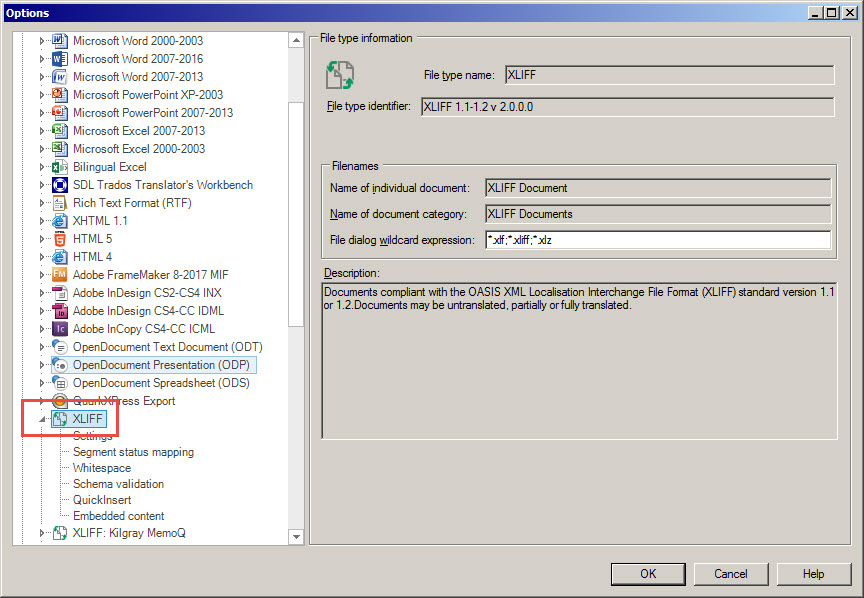Viewport: 864px width, 598px height.
Task: Click the file type tree scrollbar thumb
Action: coord(296,214)
